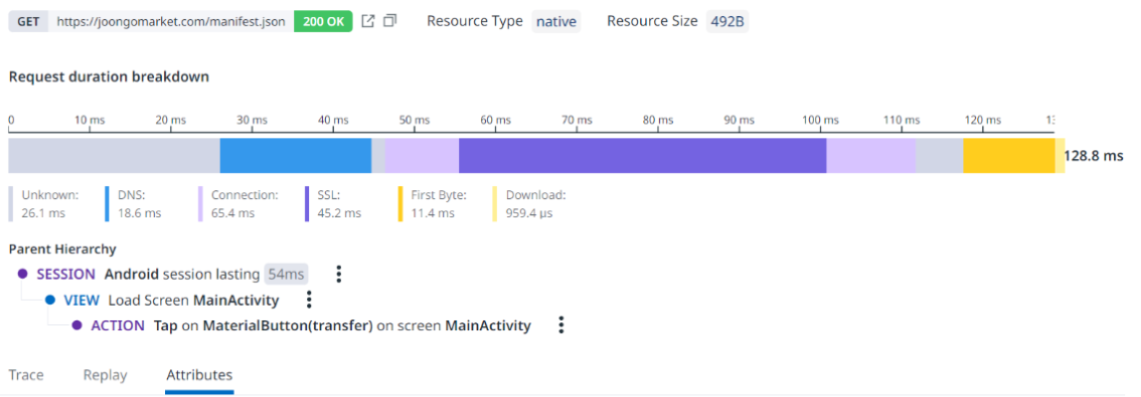The image size is (1141, 397).
Task: Click the Download 959.4 µs legend entry
Action: pyautogui.click(x=529, y=204)
